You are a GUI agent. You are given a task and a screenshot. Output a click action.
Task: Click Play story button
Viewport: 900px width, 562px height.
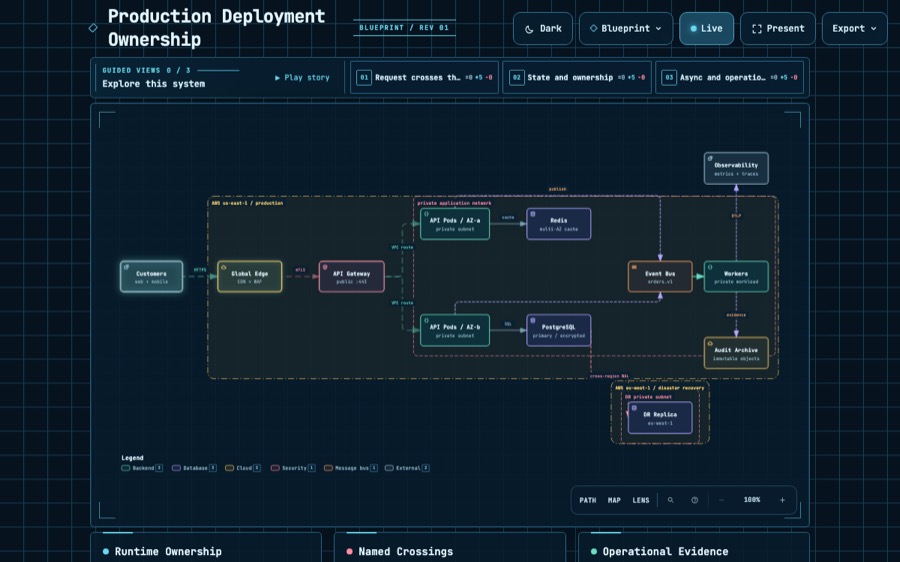click(302, 77)
